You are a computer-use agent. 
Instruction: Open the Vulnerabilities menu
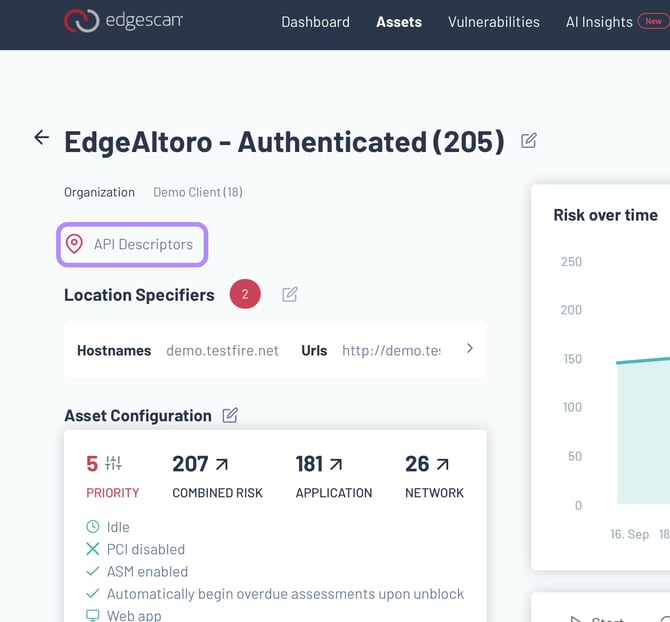[493, 21]
